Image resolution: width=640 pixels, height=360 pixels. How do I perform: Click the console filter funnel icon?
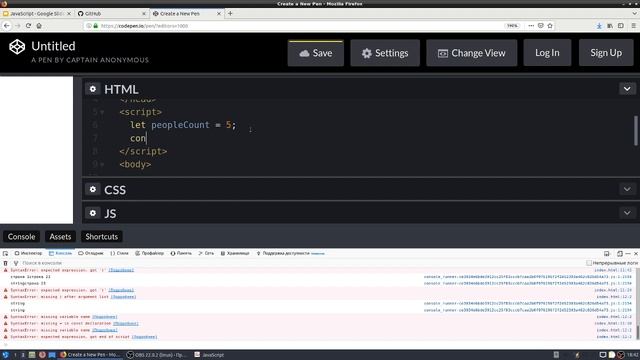tap(16, 263)
